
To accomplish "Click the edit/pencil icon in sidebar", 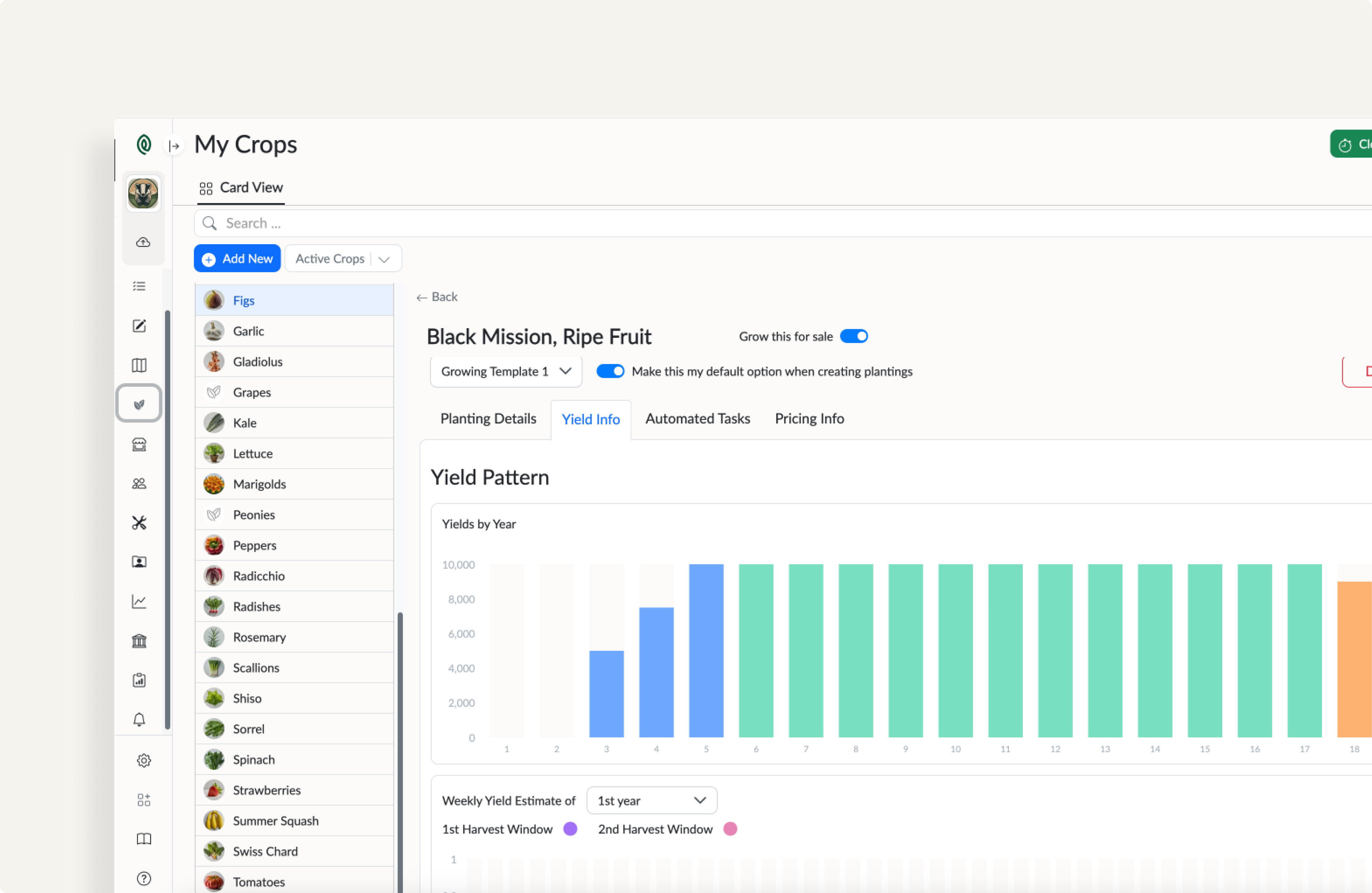I will 139,325.
